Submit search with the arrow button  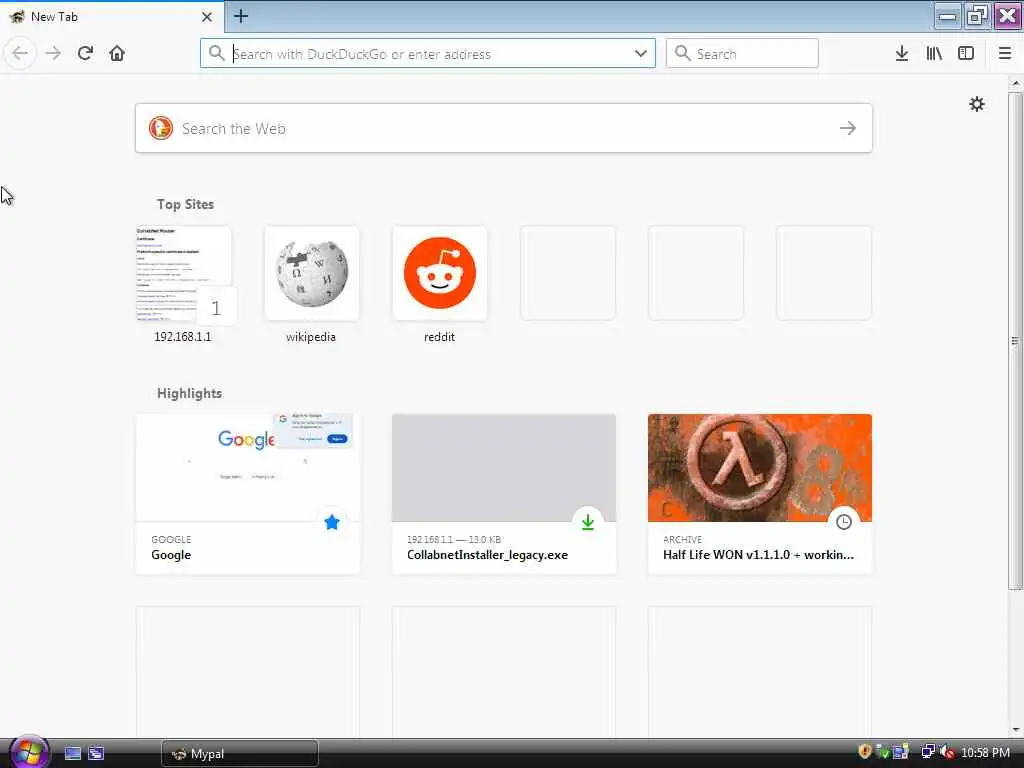[848, 128]
